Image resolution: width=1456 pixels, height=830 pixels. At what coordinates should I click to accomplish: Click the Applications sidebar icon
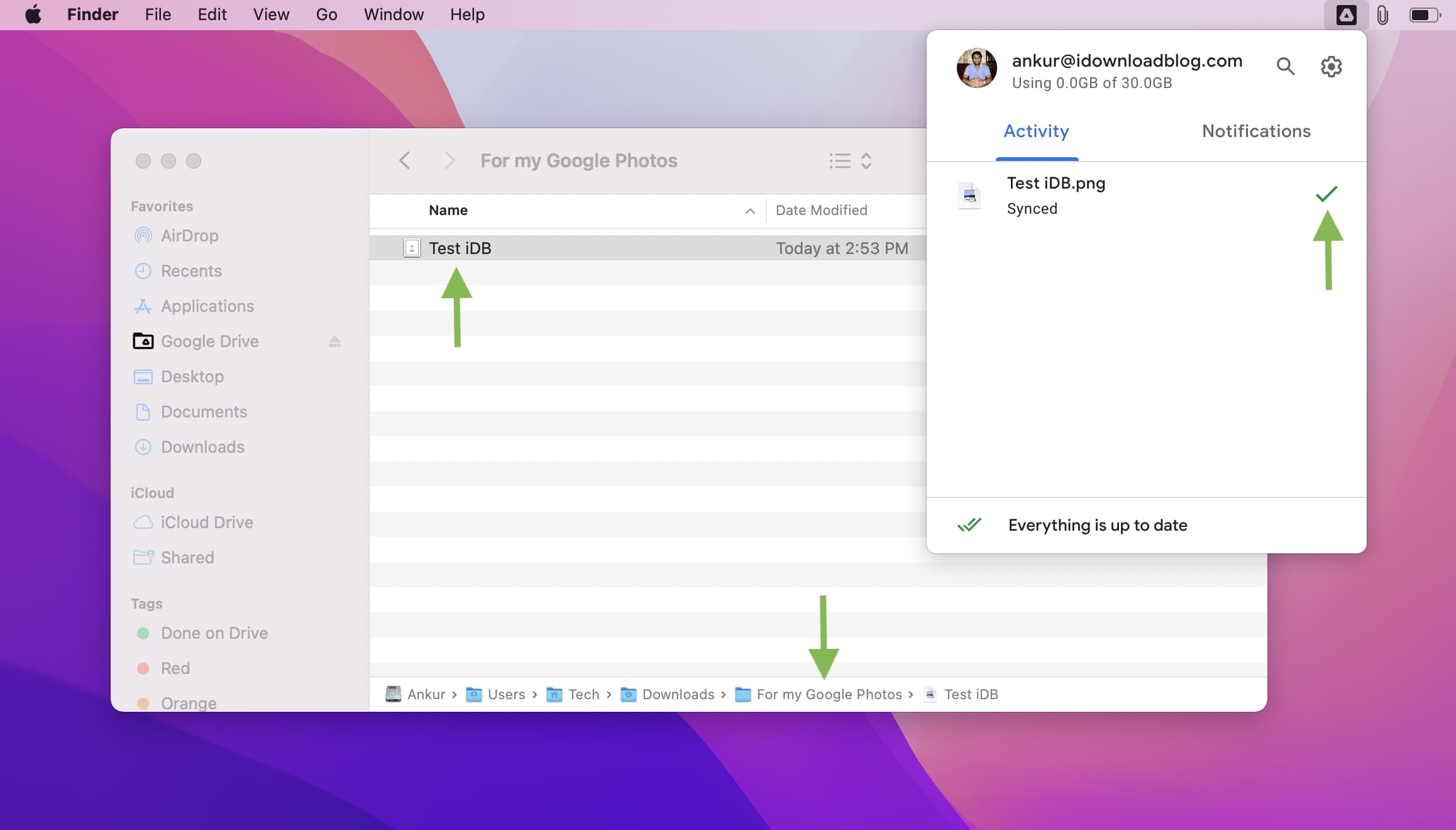click(143, 306)
